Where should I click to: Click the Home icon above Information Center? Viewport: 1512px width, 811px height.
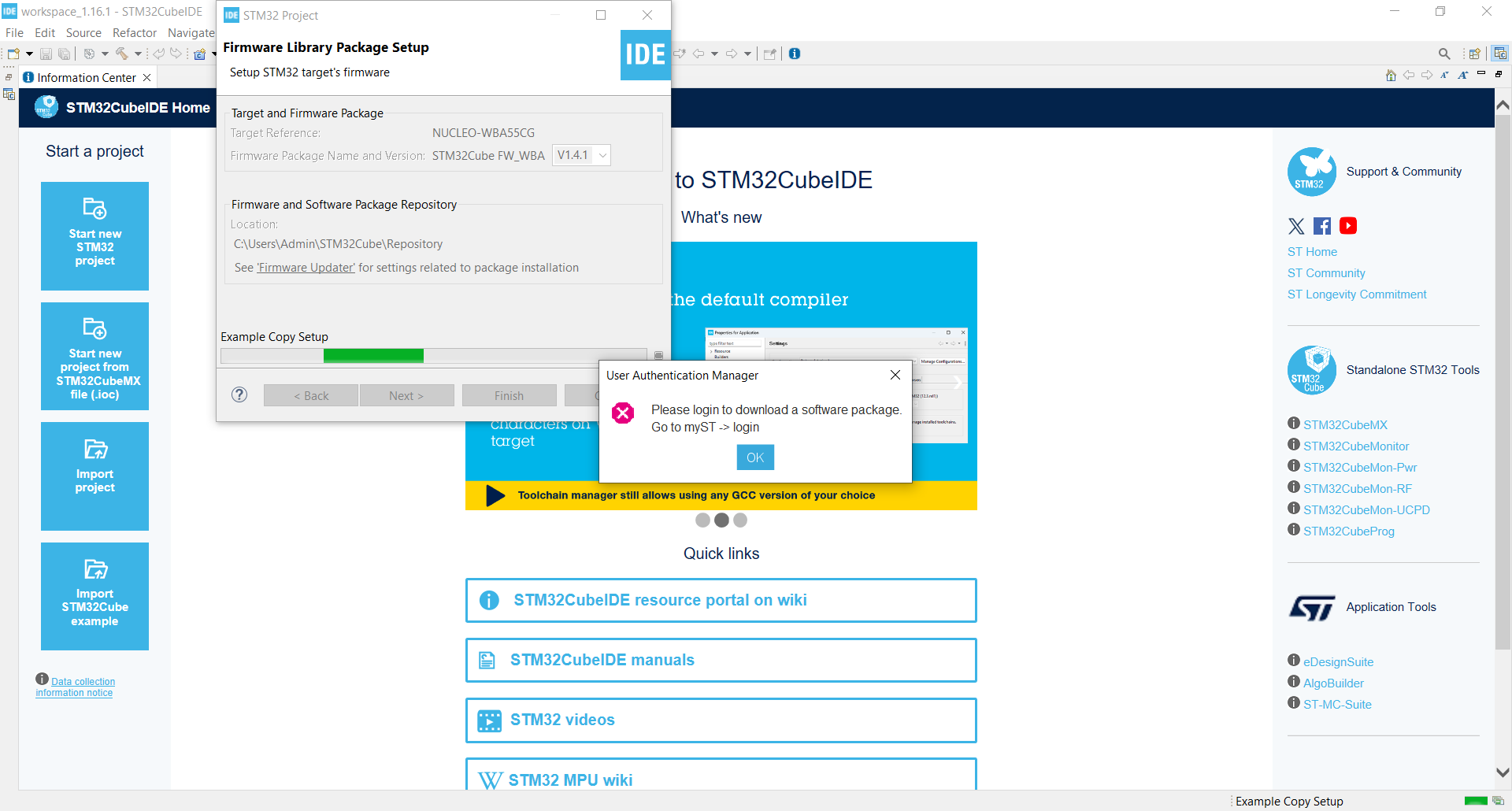point(1391,75)
